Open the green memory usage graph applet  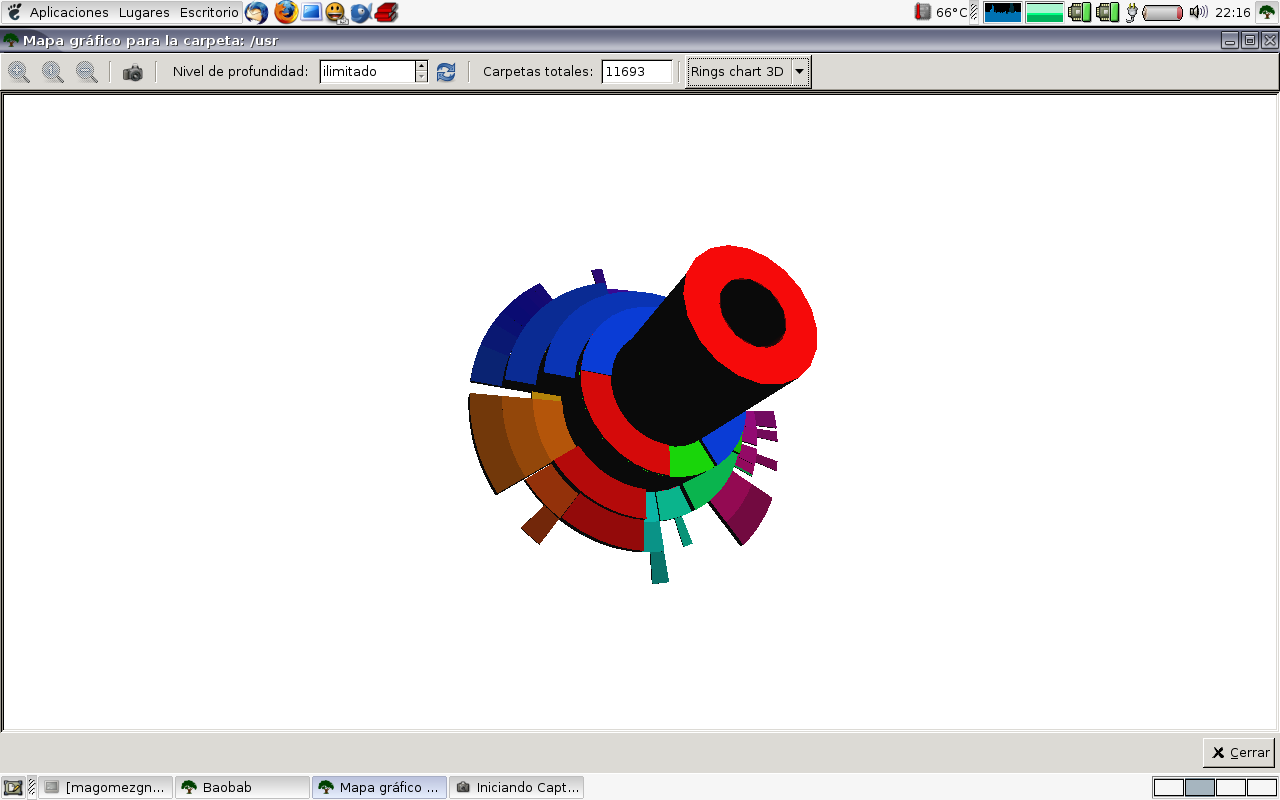(x=1044, y=12)
